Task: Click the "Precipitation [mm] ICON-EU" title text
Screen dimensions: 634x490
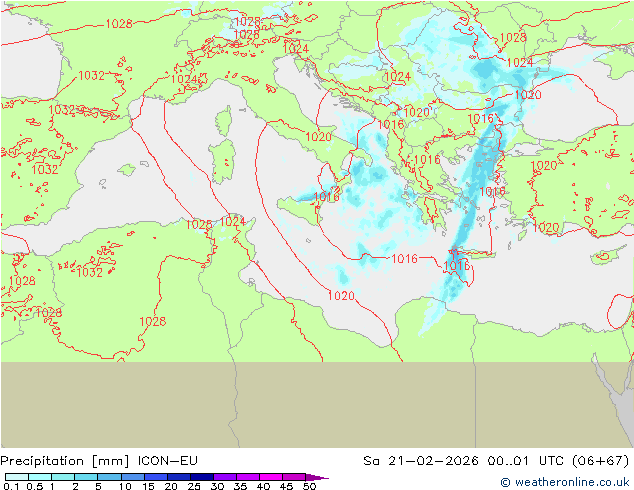Action: tap(99, 461)
